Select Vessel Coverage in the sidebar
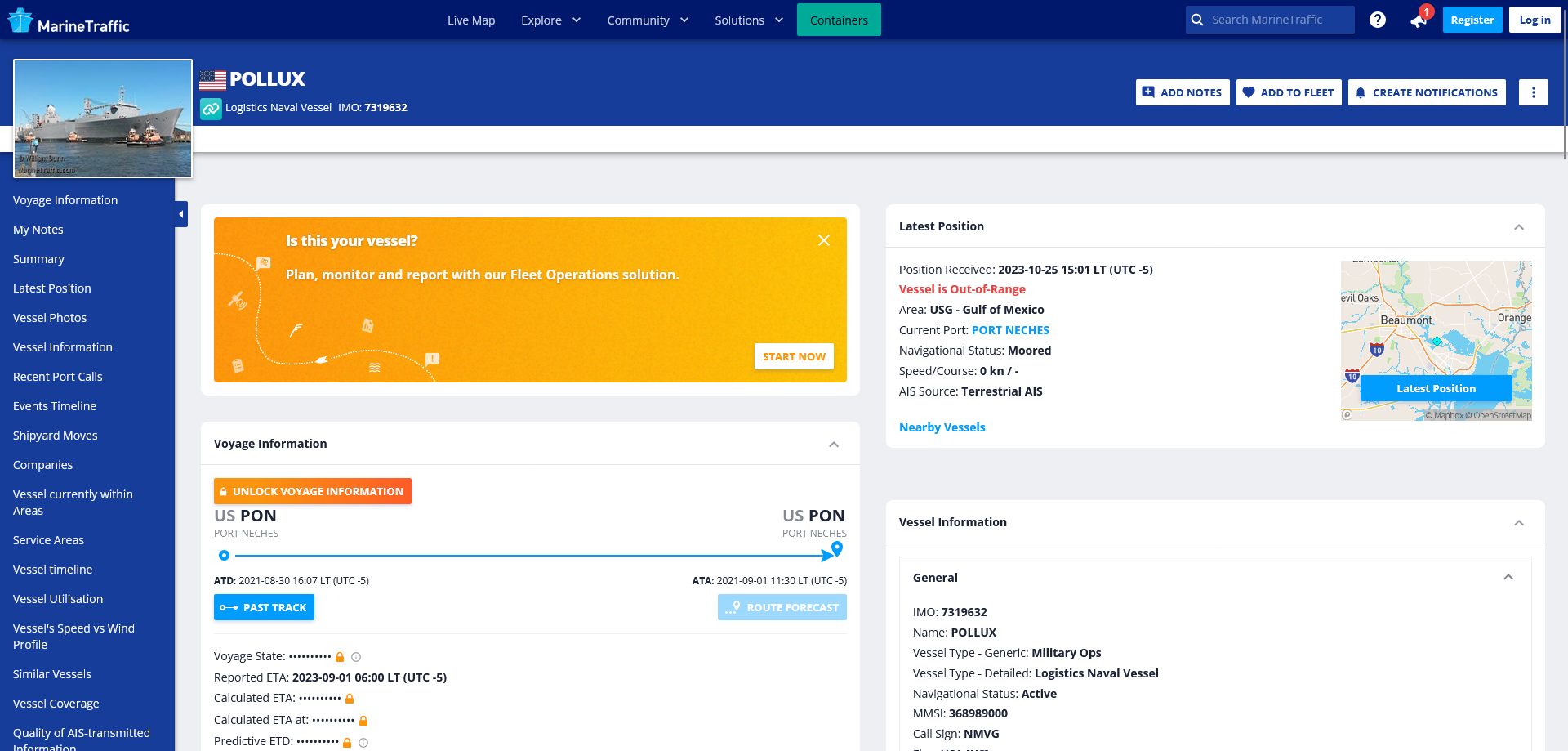The image size is (1568, 751). point(56,704)
